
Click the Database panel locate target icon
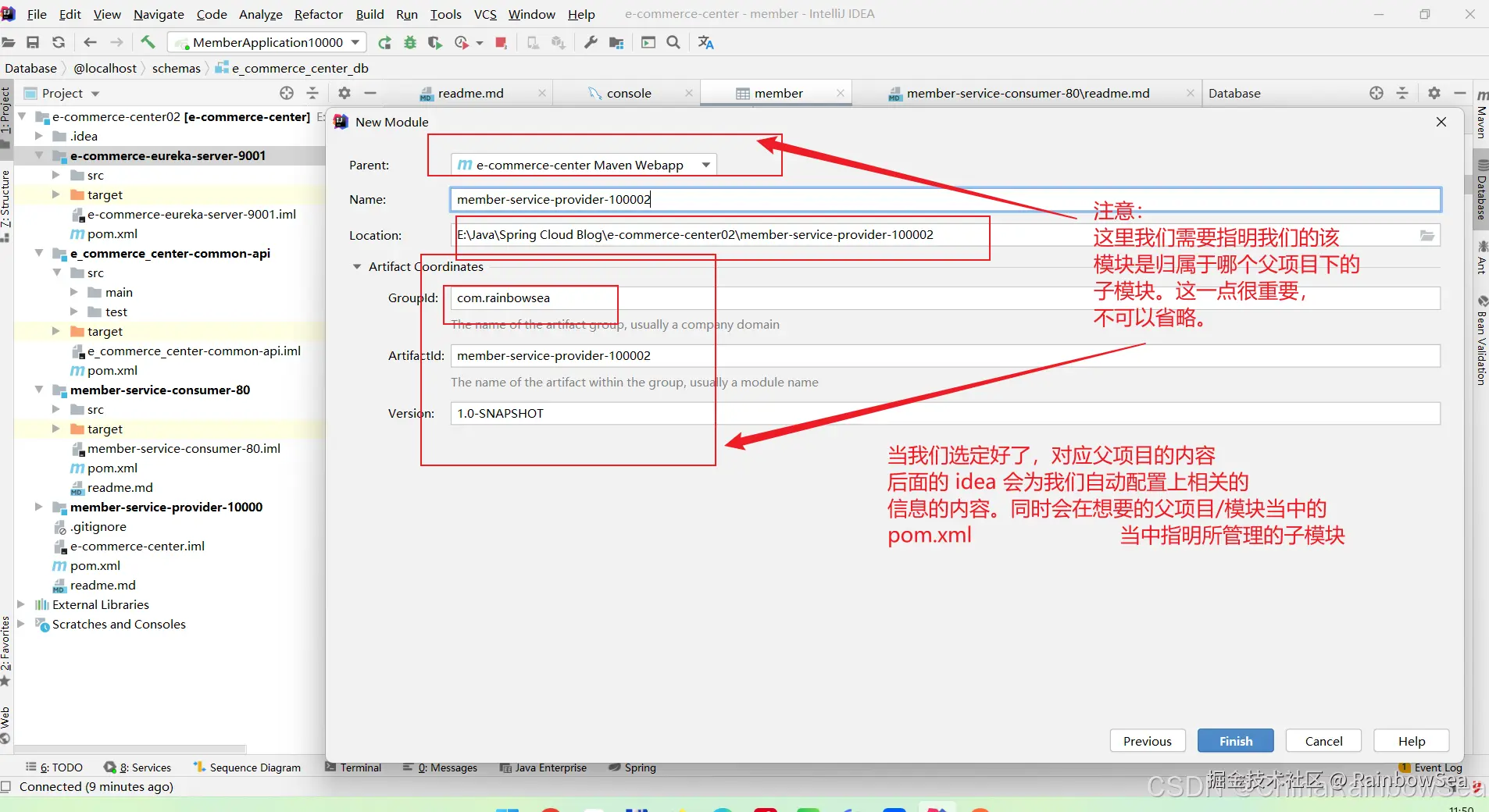(1377, 93)
